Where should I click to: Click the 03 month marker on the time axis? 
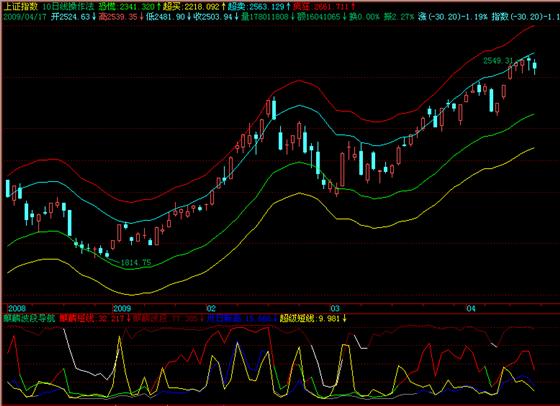point(335,308)
